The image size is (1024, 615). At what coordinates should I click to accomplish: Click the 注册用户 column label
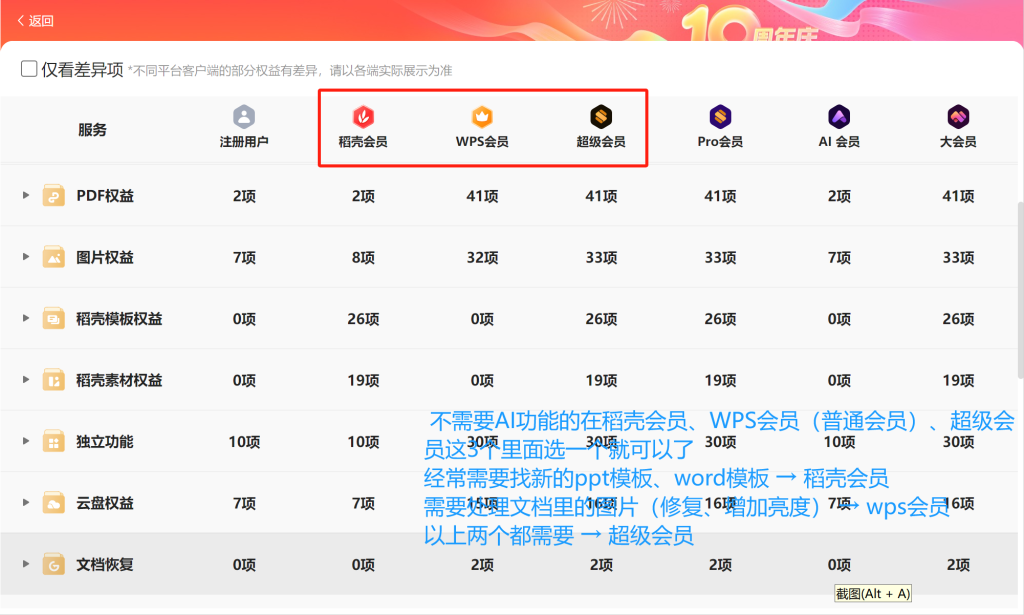click(x=244, y=142)
